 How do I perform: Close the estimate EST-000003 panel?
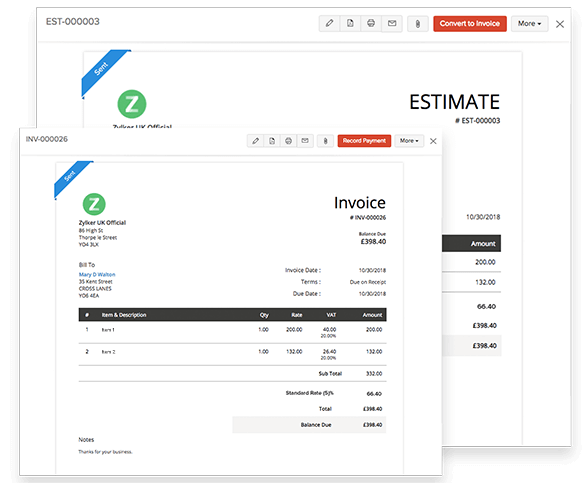560,24
